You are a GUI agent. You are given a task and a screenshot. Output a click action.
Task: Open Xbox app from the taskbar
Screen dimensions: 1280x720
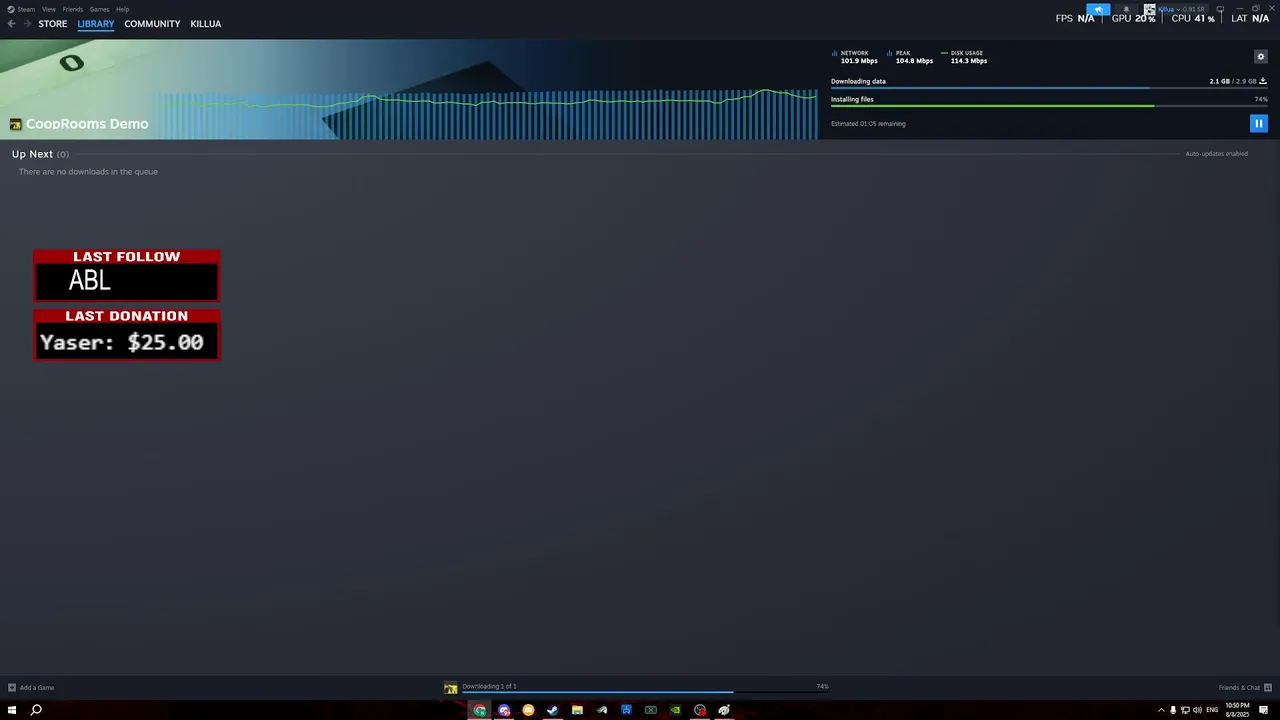point(651,710)
